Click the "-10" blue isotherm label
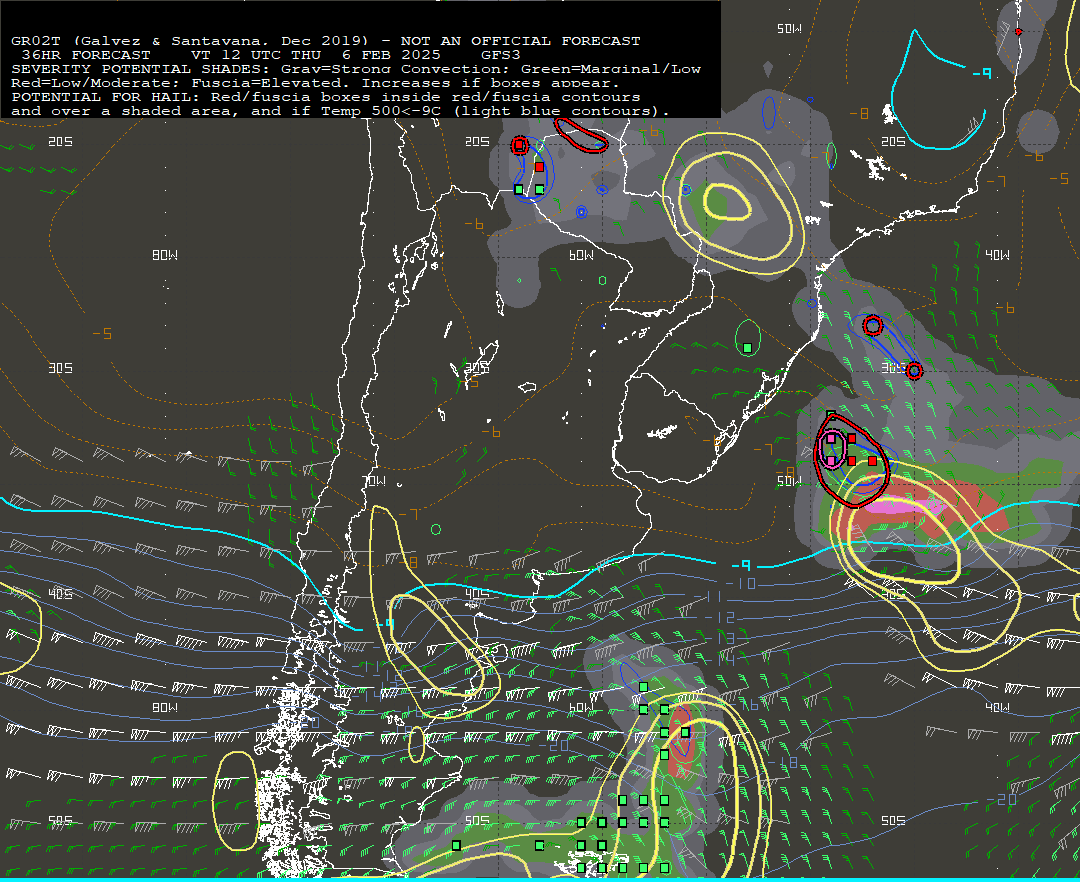 tap(742, 583)
